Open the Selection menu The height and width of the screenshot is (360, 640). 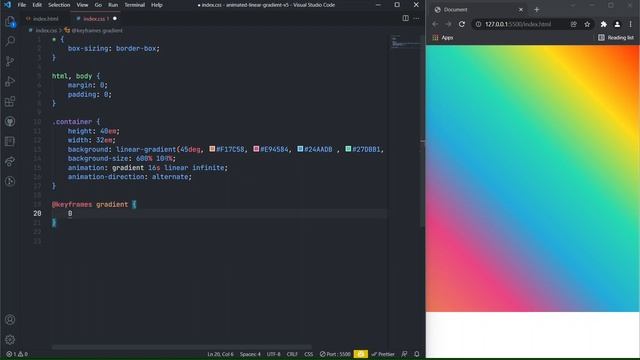[x=59, y=5]
